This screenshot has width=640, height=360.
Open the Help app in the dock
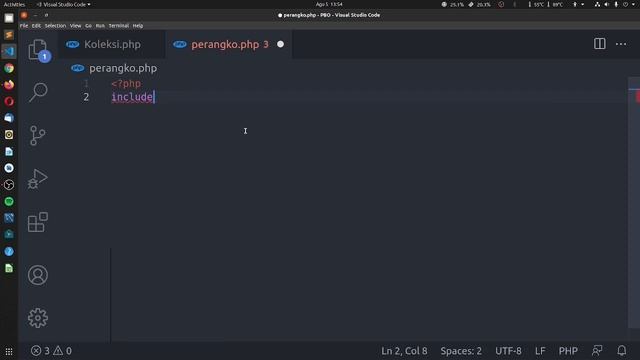tap(9, 251)
